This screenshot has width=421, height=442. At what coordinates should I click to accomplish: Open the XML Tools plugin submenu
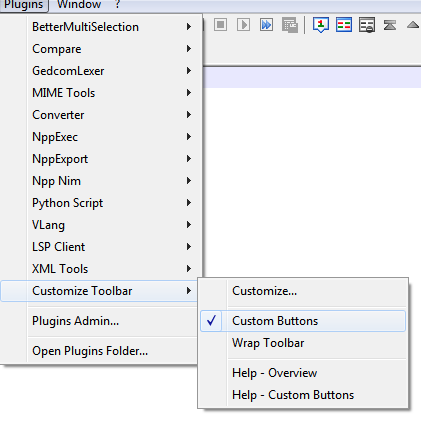click(101, 269)
